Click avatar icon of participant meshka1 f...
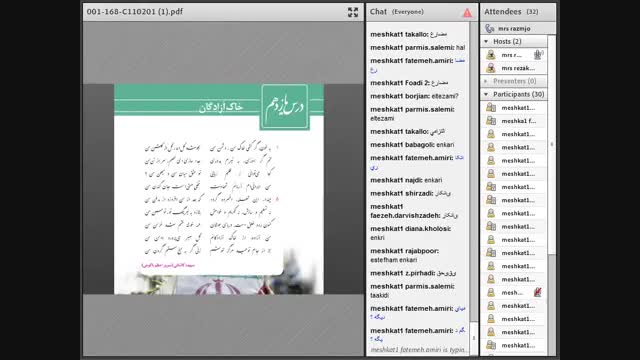 [x=491, y=121]
